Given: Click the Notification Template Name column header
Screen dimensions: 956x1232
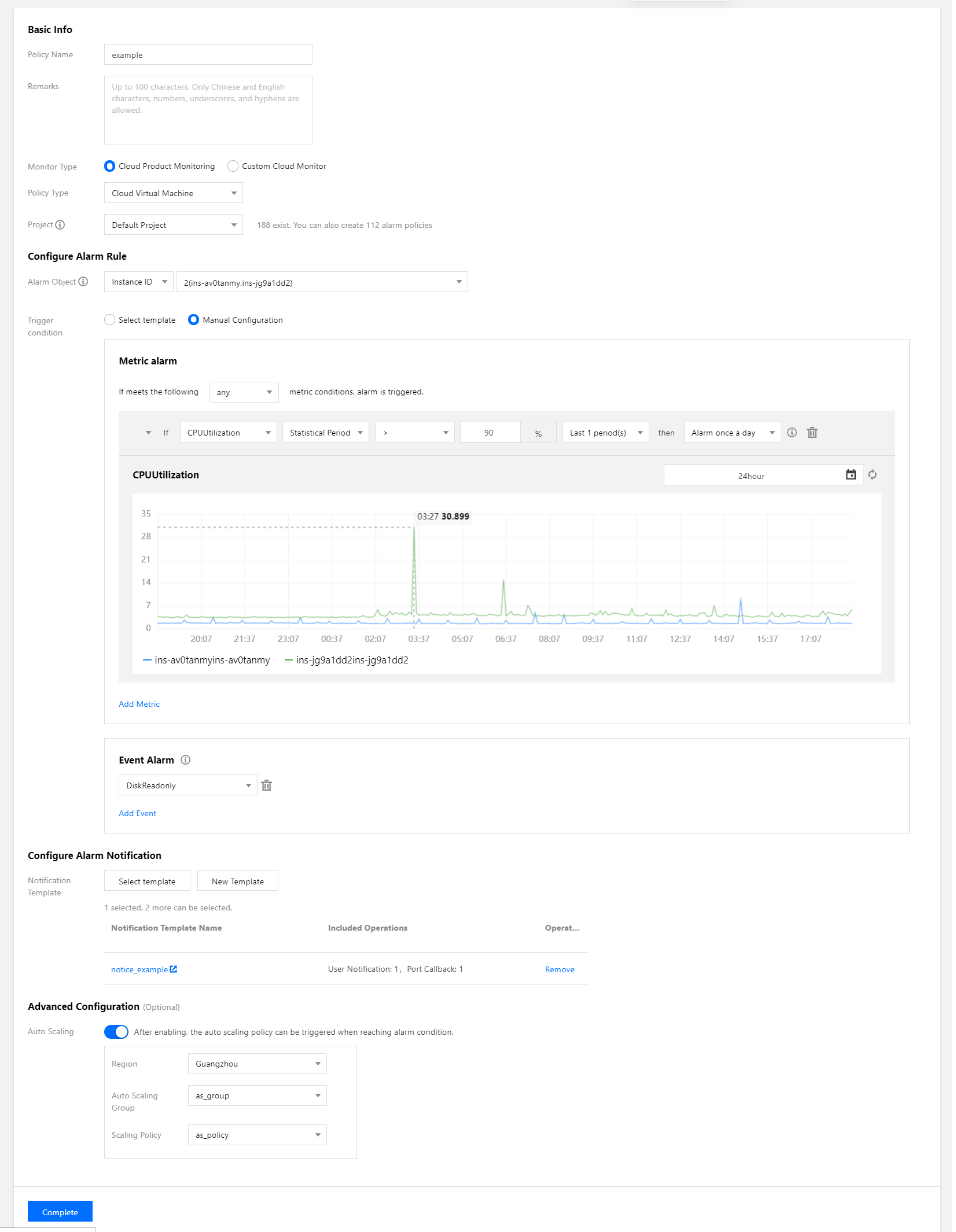Looking at the screenshot, I should pyautogui.click(x=167, y=928).
